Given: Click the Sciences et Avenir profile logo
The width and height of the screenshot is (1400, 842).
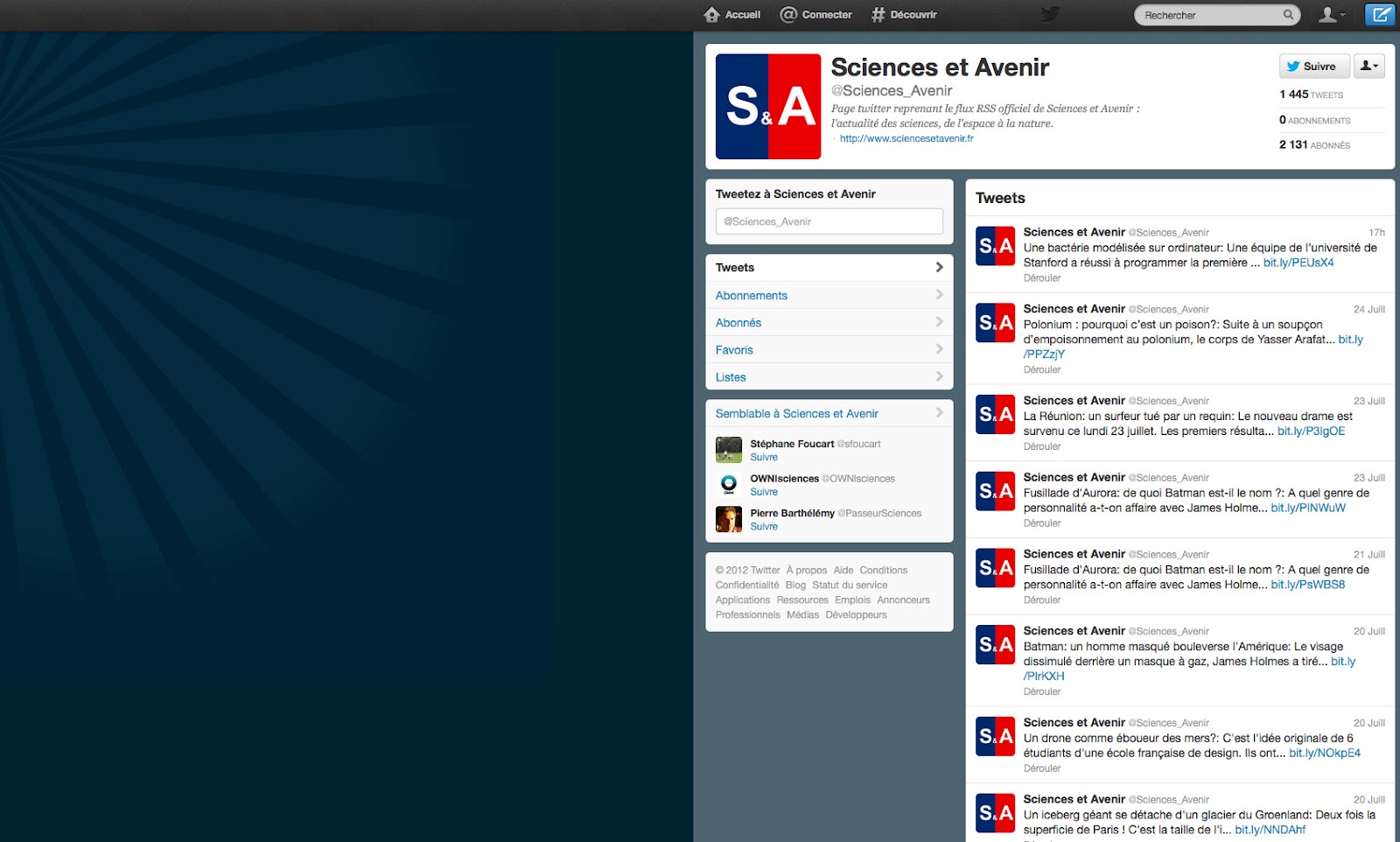Looking at the screenshot, I should [x=768, y=106].
